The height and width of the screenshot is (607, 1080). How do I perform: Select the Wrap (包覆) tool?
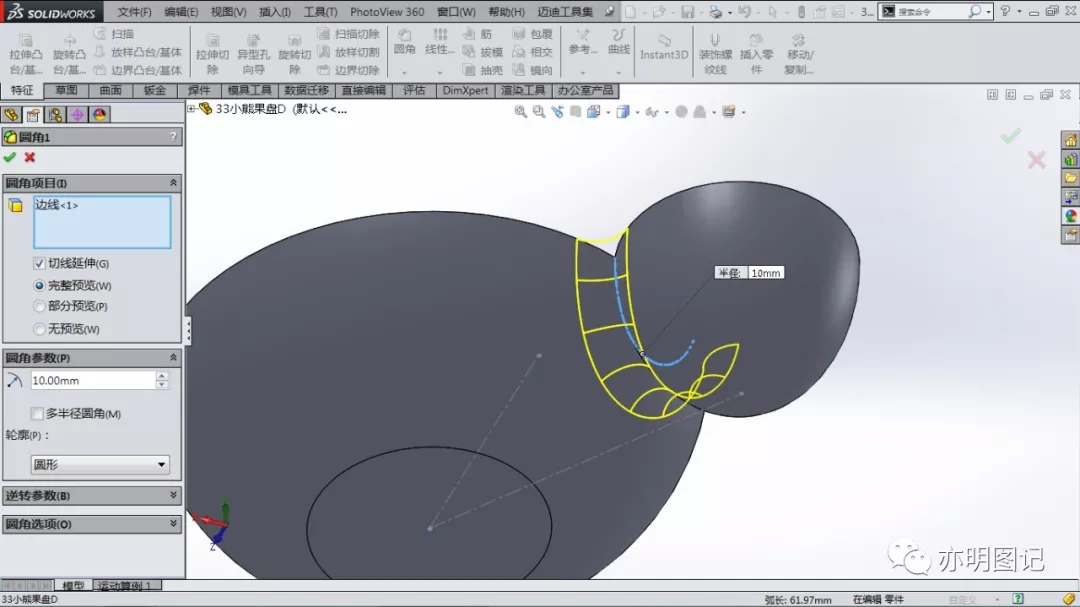tap(532, 34)
